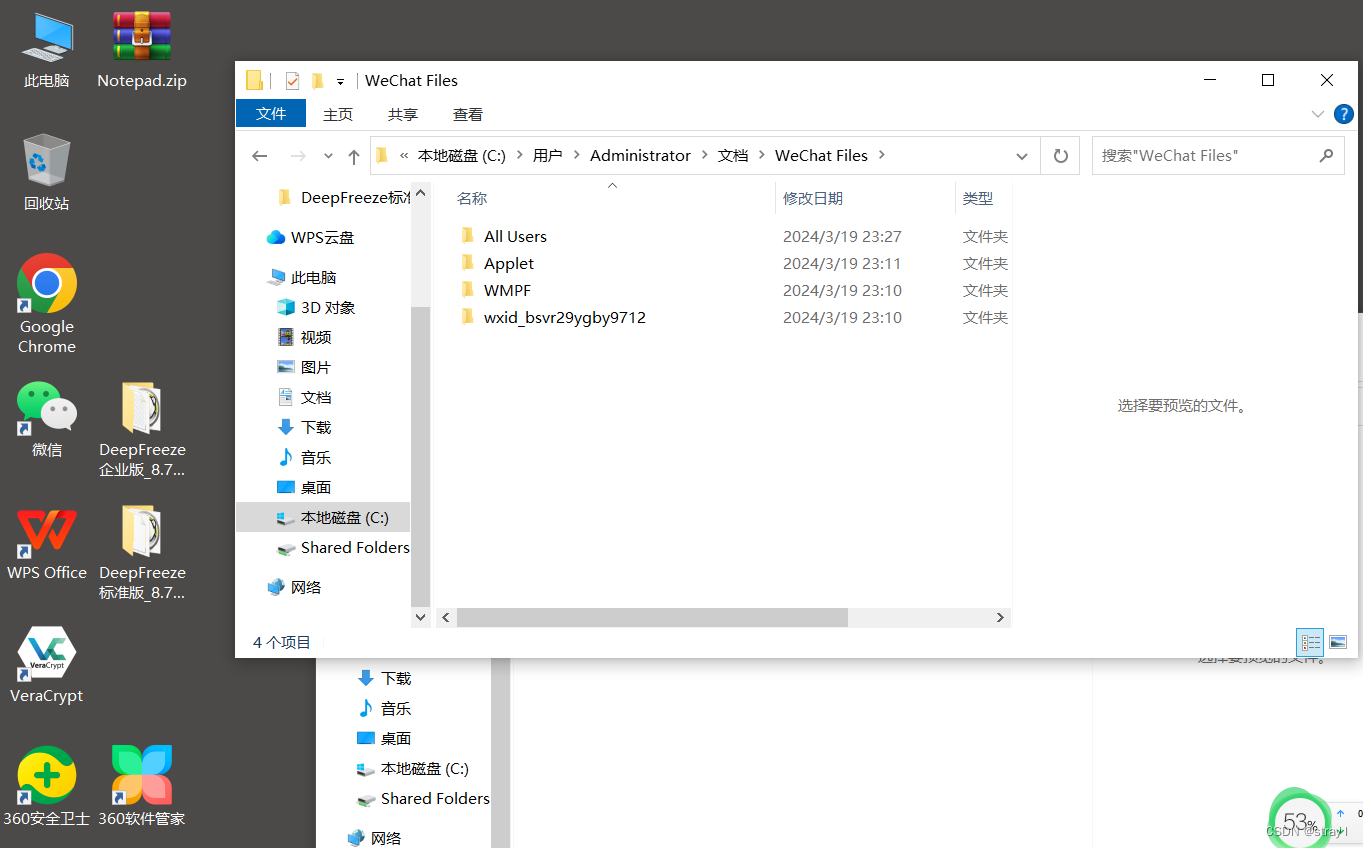Click the file list horizontal scrollbar thumb
1363x848 pixels.
(x=652, y=618)
